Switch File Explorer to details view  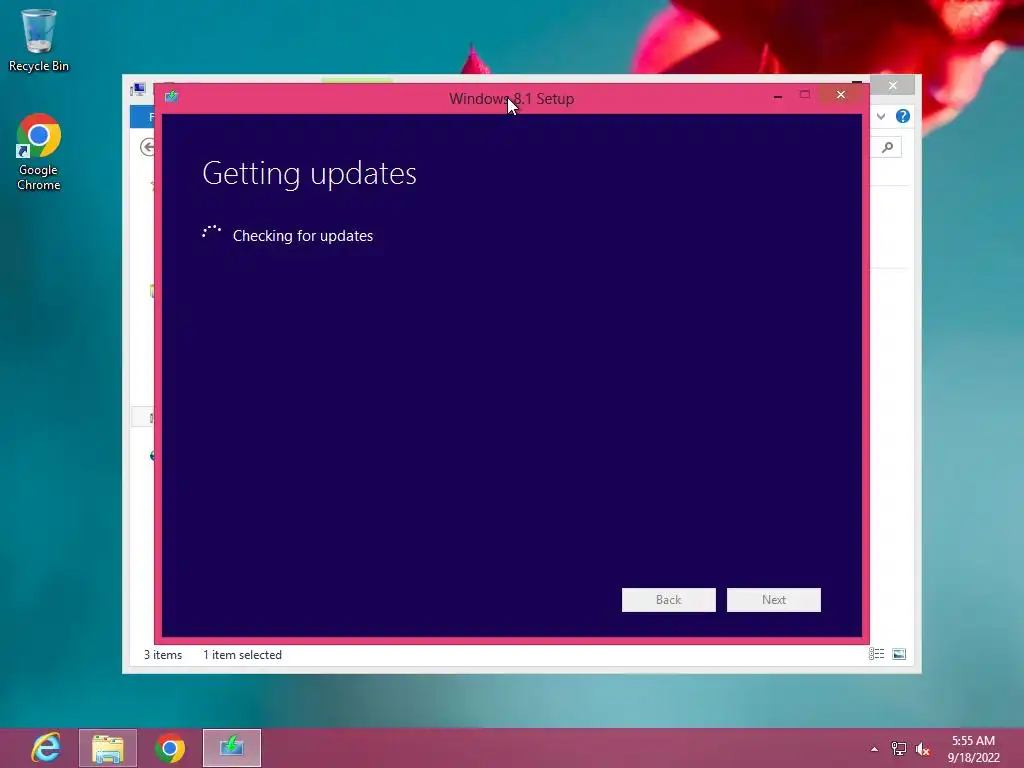(x=876, y=654)
